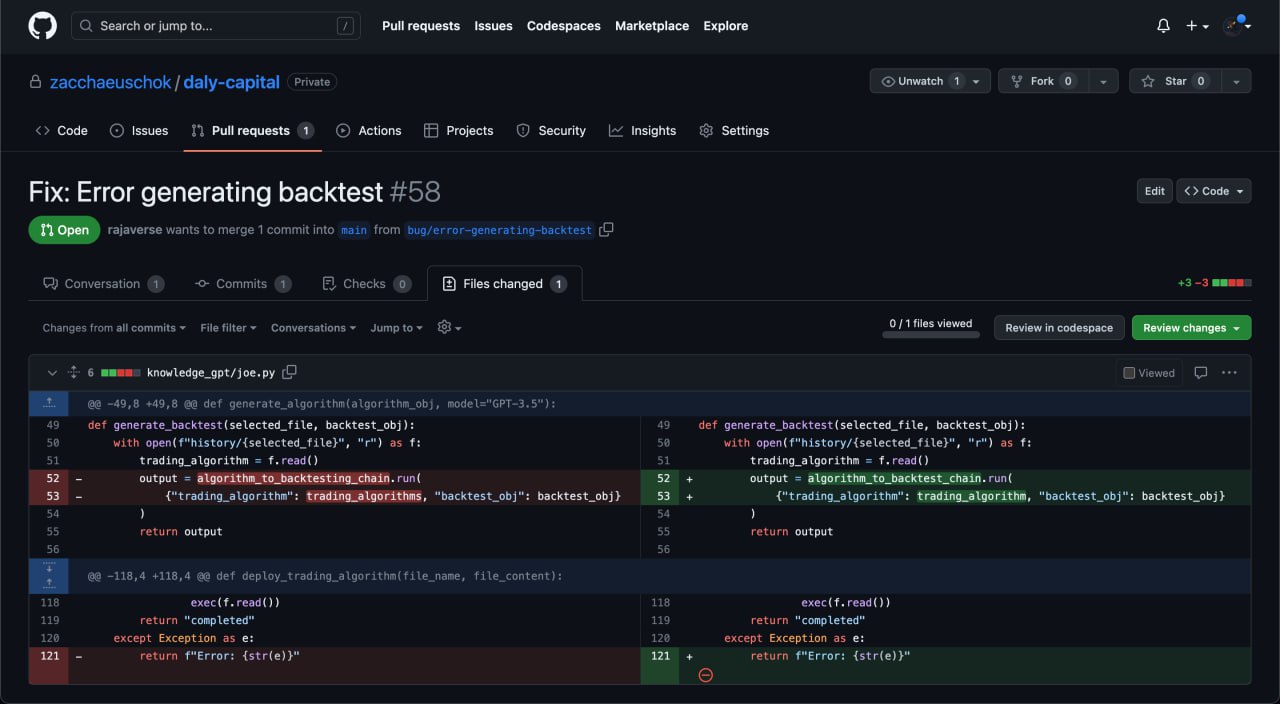Switch to Conversation tab
1280x704 pixels.
(x=103, y=284)
